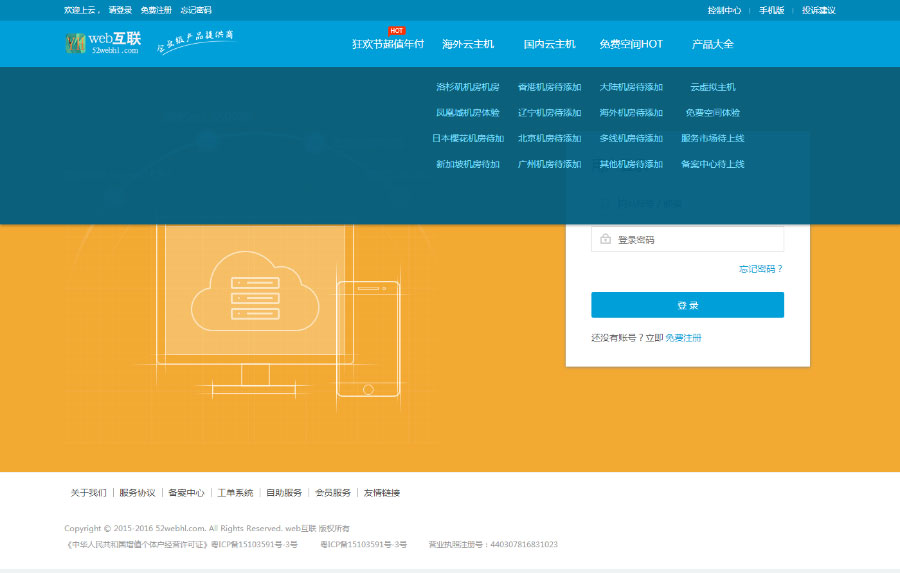Choose 云虚拟主机 from the dropdown panel

point(712,87)
